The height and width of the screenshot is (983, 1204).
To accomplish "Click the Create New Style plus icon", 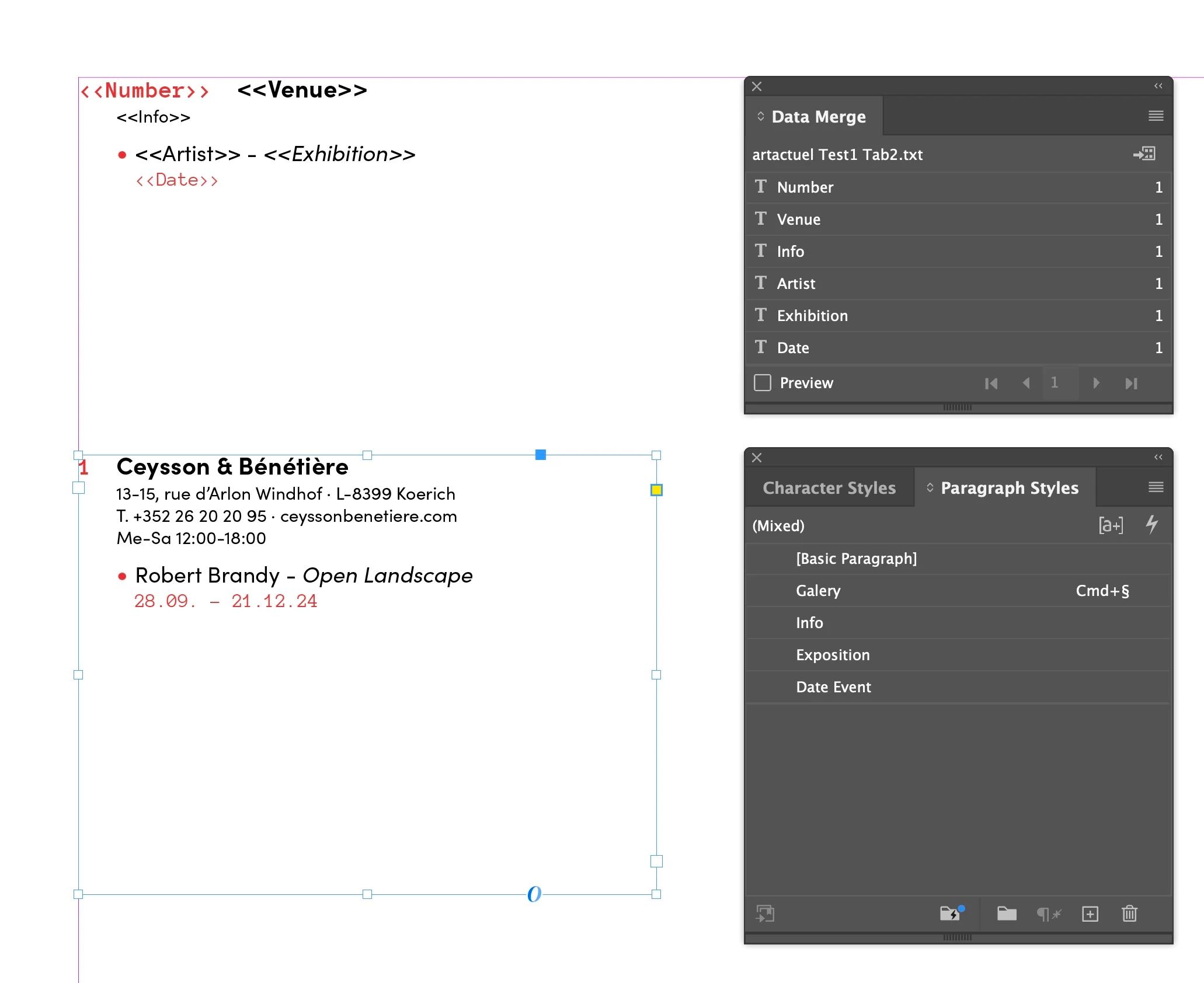I will tap(1090, 914).
